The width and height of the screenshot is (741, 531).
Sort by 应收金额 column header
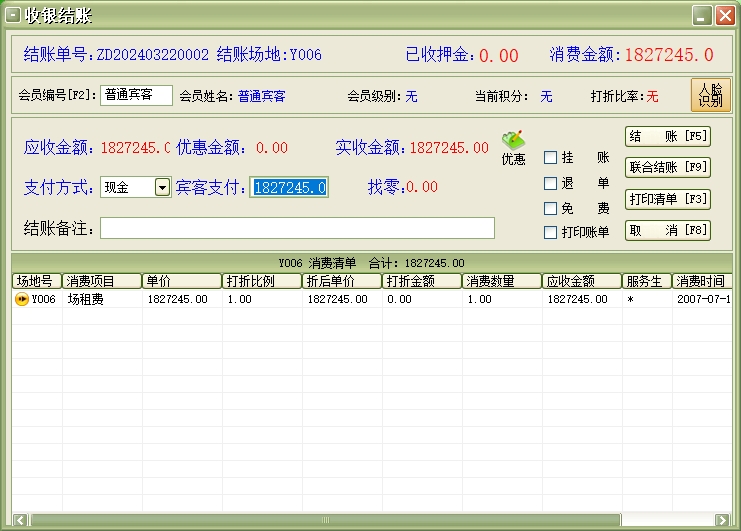click(x=581, y=281)
